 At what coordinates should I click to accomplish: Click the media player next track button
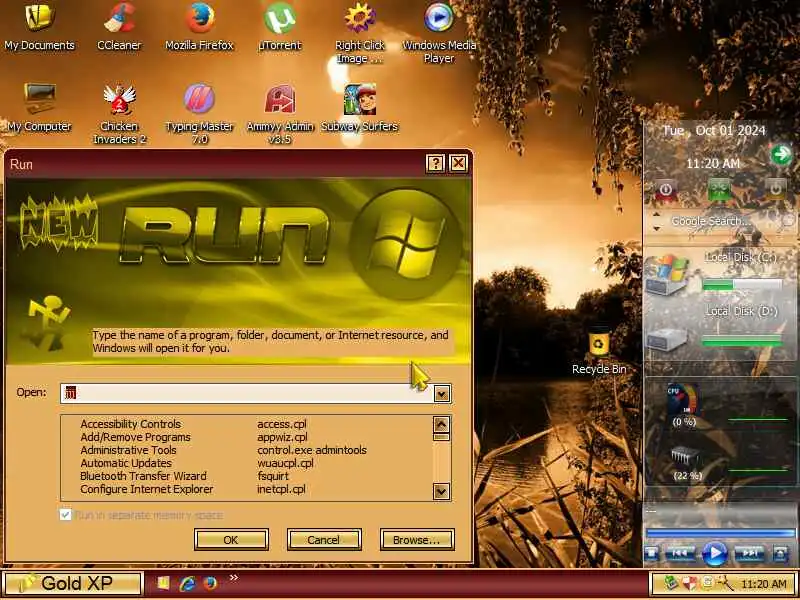[x=749, y=553]
